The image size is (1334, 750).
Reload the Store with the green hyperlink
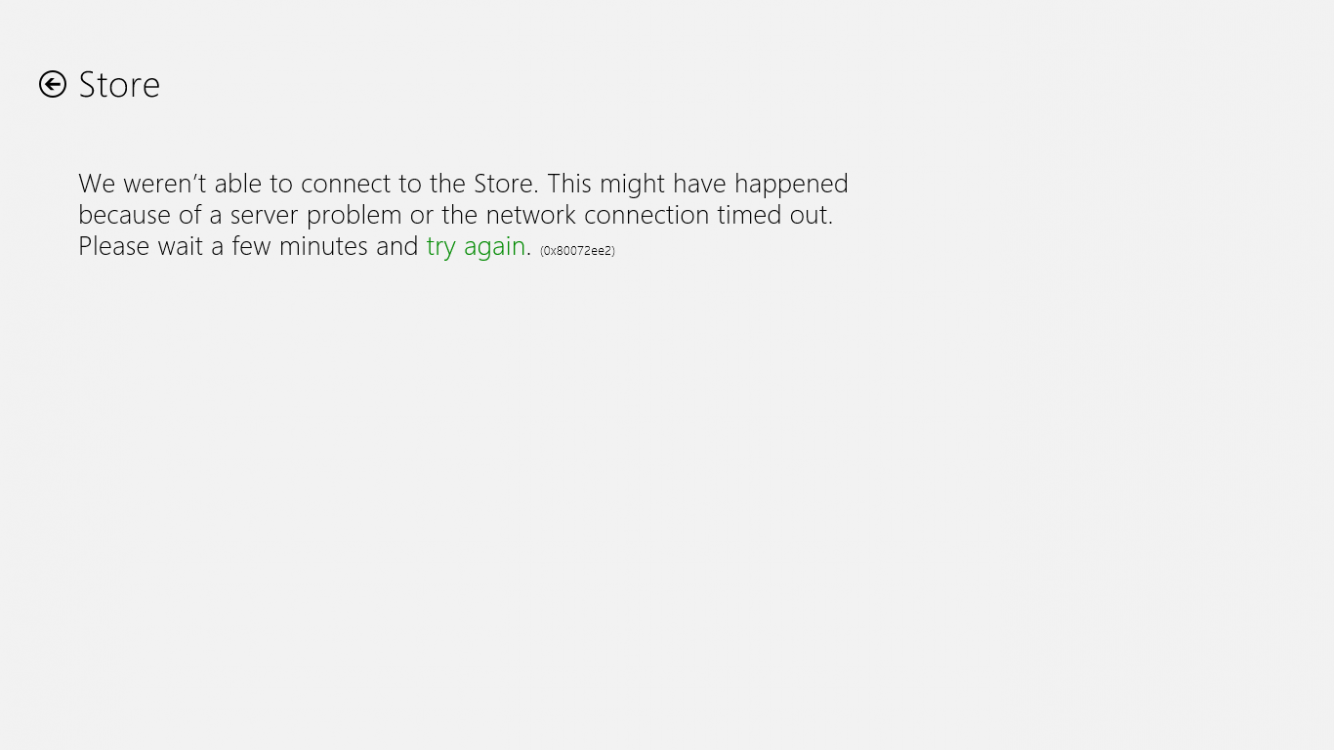click(x=476, y=246)
